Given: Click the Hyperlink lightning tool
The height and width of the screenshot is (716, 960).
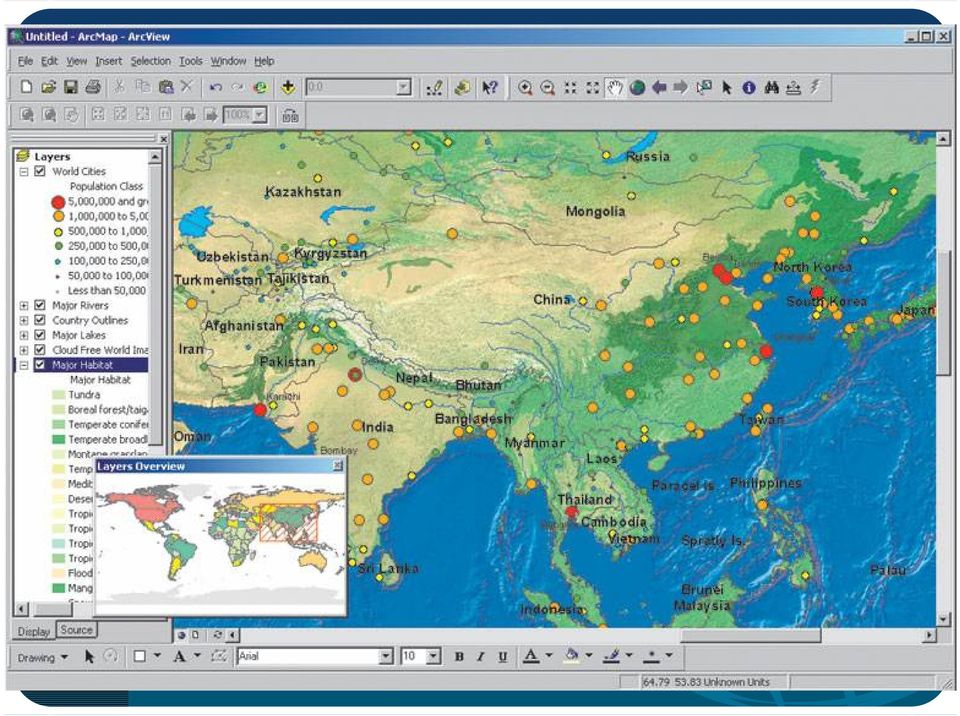Looking at the screenshot, I should pos(815,87).
